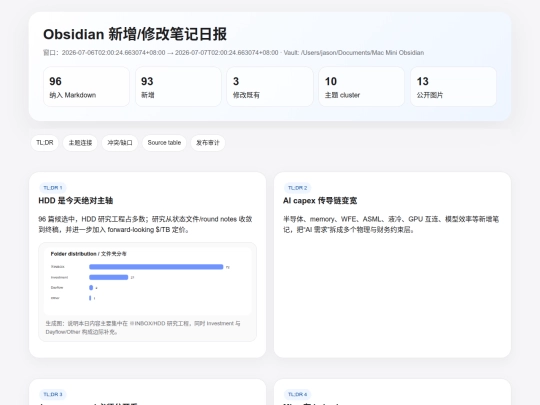The height and width of the screenshot is (405, 540).
Task: Select the 93 新增 stat card
Action: tap(178, 87)
